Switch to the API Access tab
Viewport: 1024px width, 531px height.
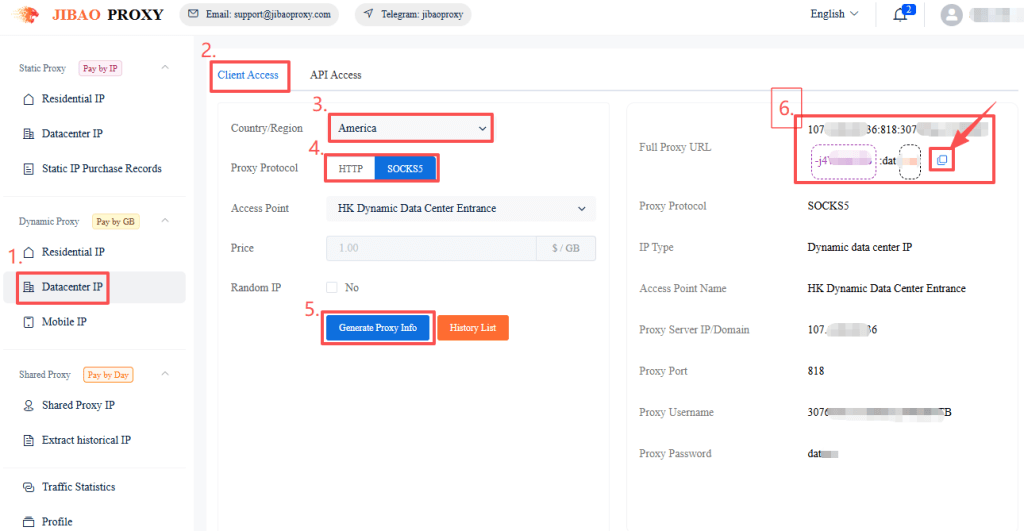tap(335, 75)
